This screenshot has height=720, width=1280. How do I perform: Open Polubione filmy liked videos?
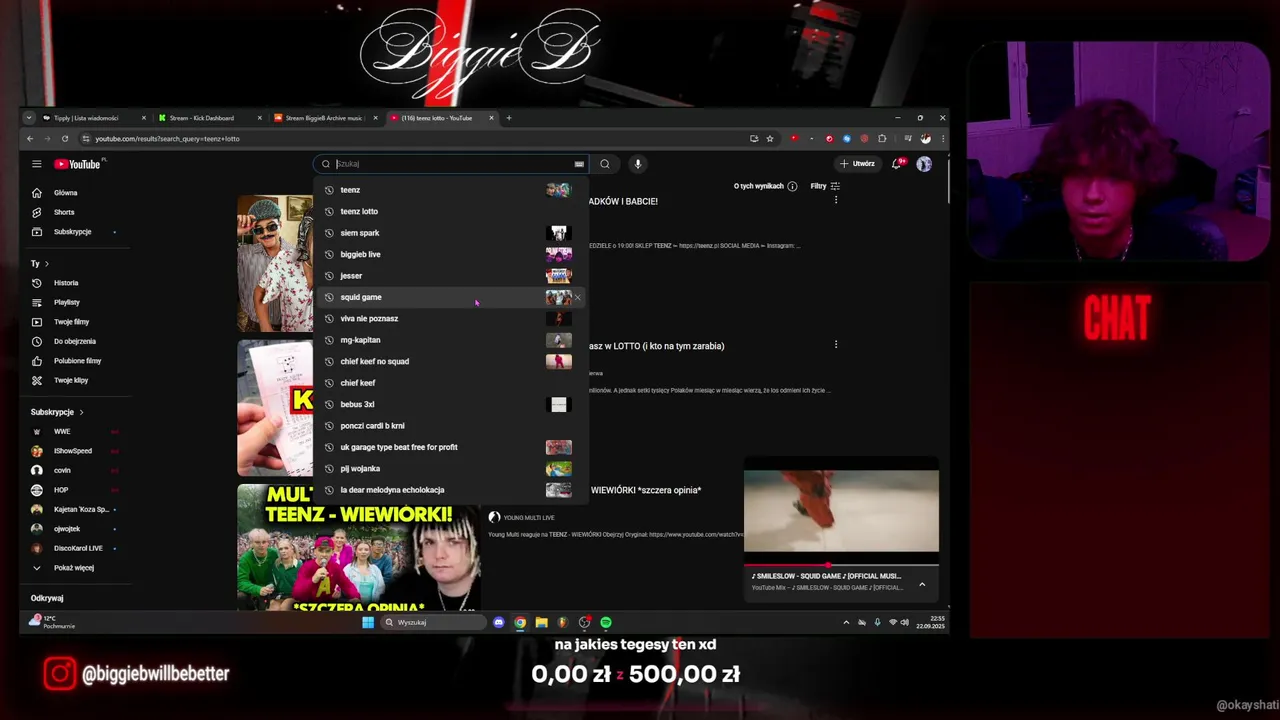77,361
